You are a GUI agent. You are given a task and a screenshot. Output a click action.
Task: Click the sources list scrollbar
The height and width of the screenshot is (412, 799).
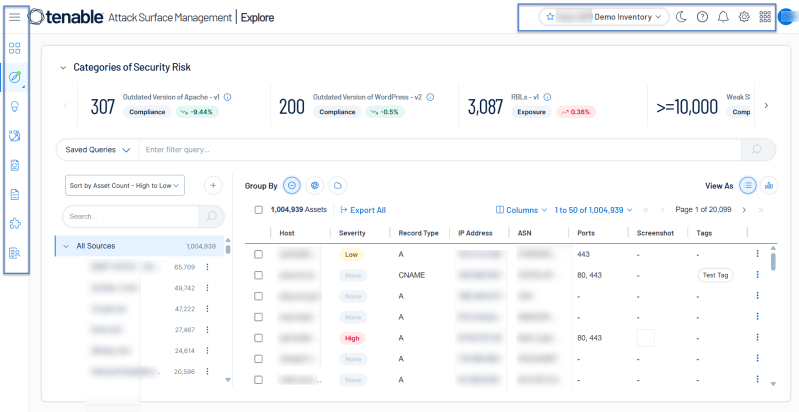tap(228, 249)
